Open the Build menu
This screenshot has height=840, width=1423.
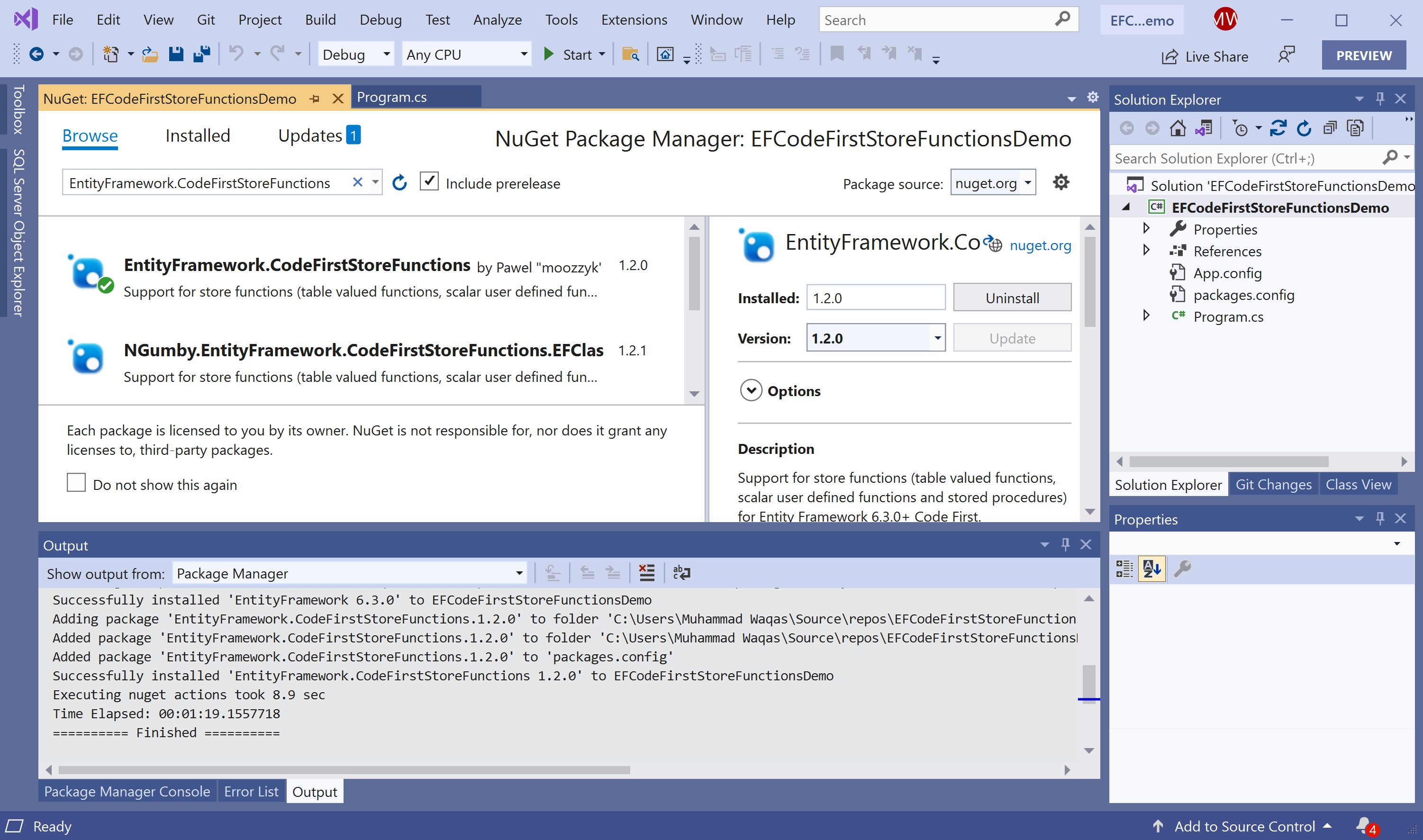320,20
